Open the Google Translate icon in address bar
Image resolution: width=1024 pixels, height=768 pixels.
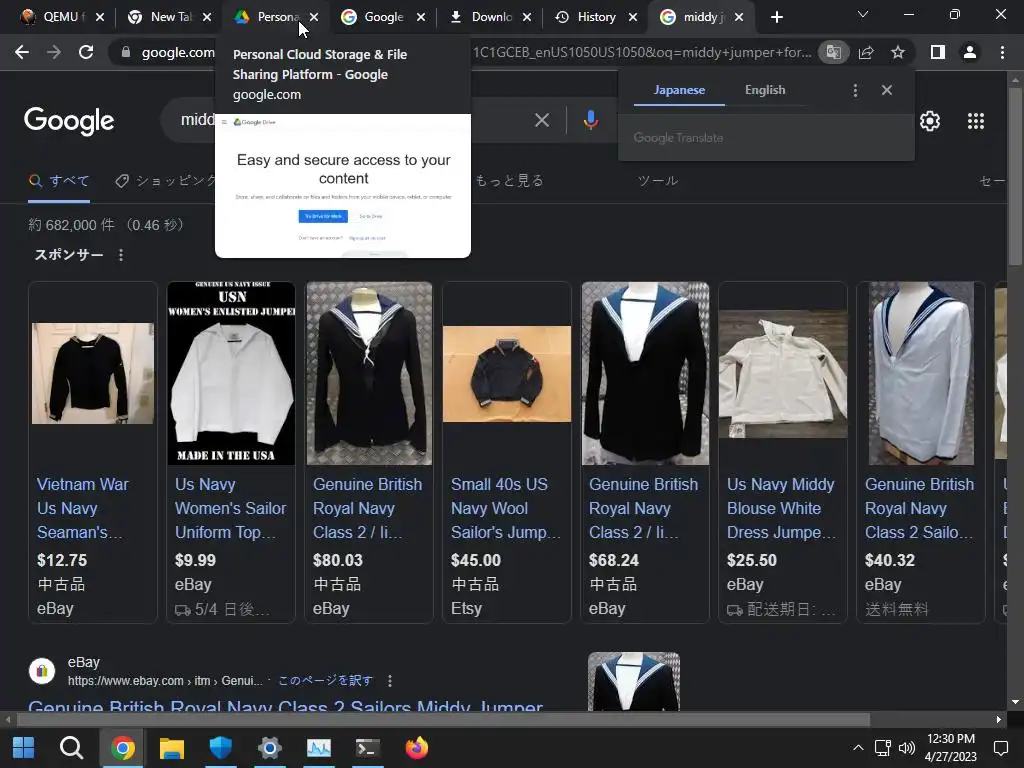click(833, 52)
